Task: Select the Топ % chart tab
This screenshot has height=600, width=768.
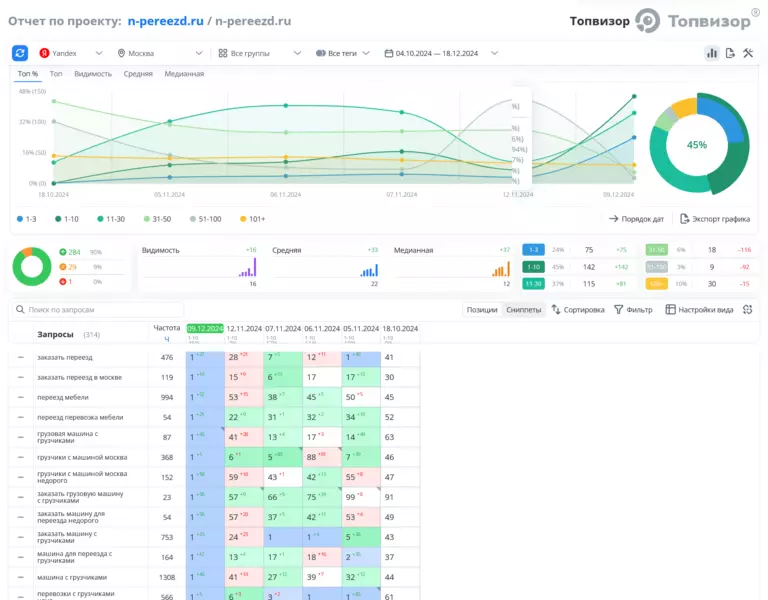Action: pyautogui.click(x=28, y=73)
